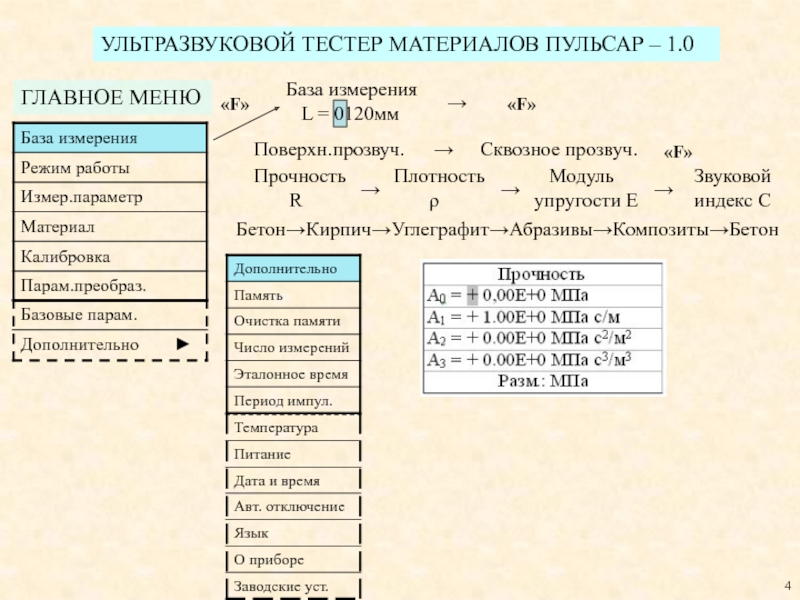
Task: Select 'База измерения' in main menu
Action: (110, 137)
